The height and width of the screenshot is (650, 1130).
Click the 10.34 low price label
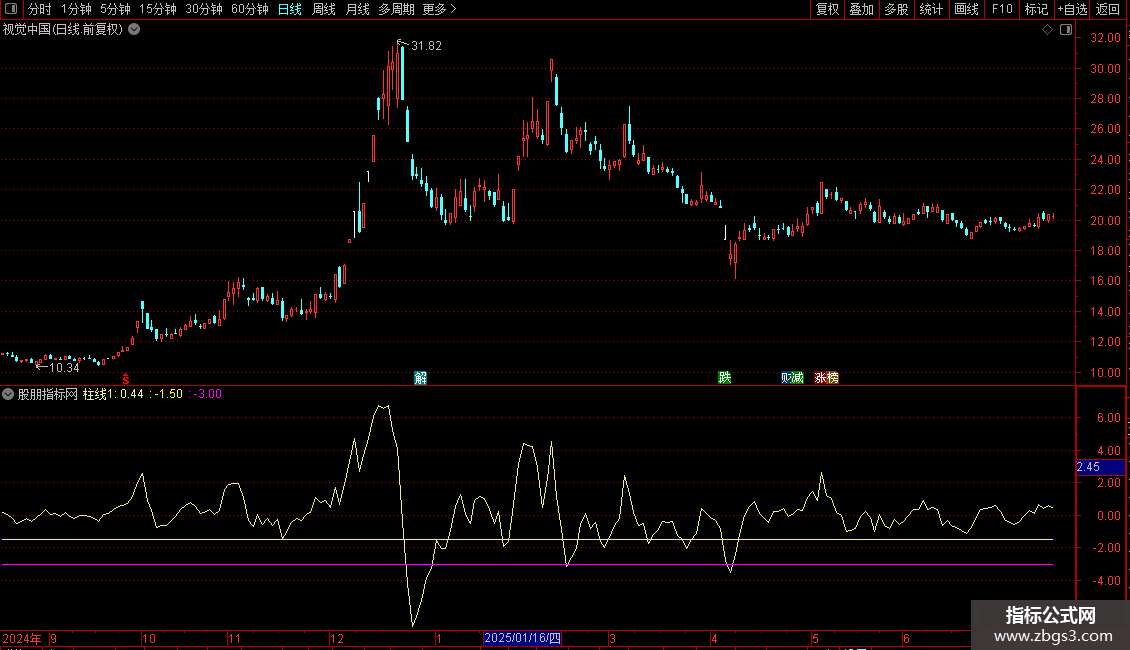[x=64, y=368]
